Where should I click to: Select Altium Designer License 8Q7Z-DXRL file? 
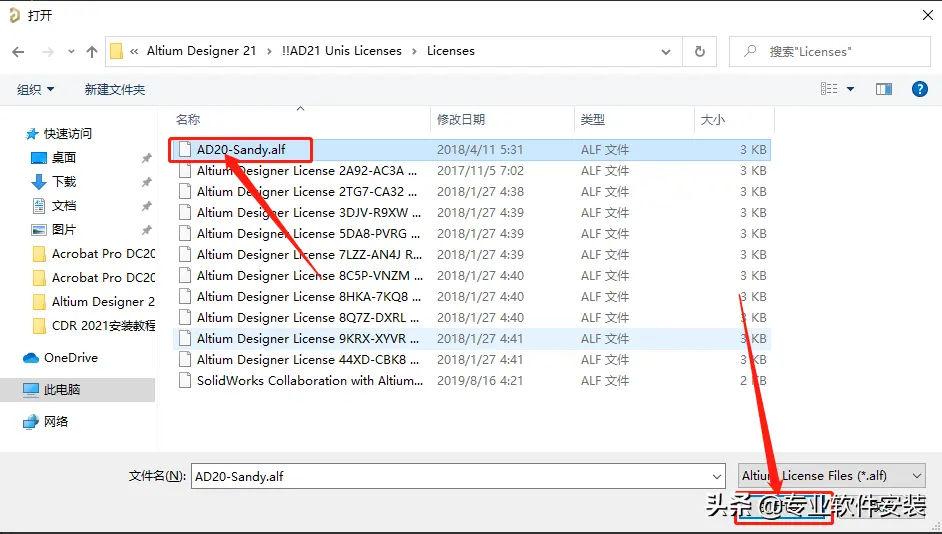pos(471,318)
